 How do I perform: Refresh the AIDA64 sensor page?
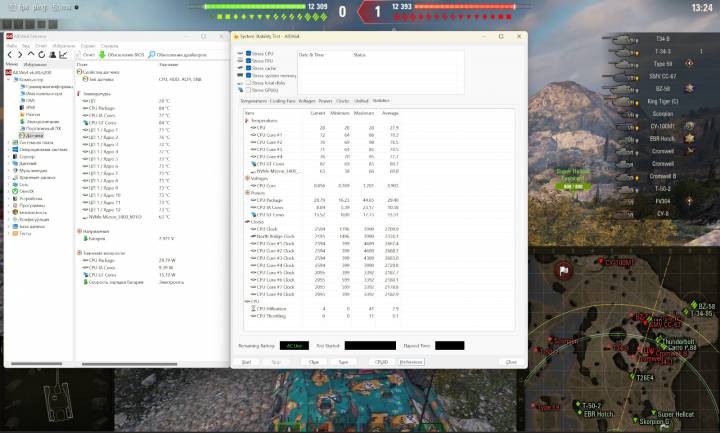tap(41, 55)
